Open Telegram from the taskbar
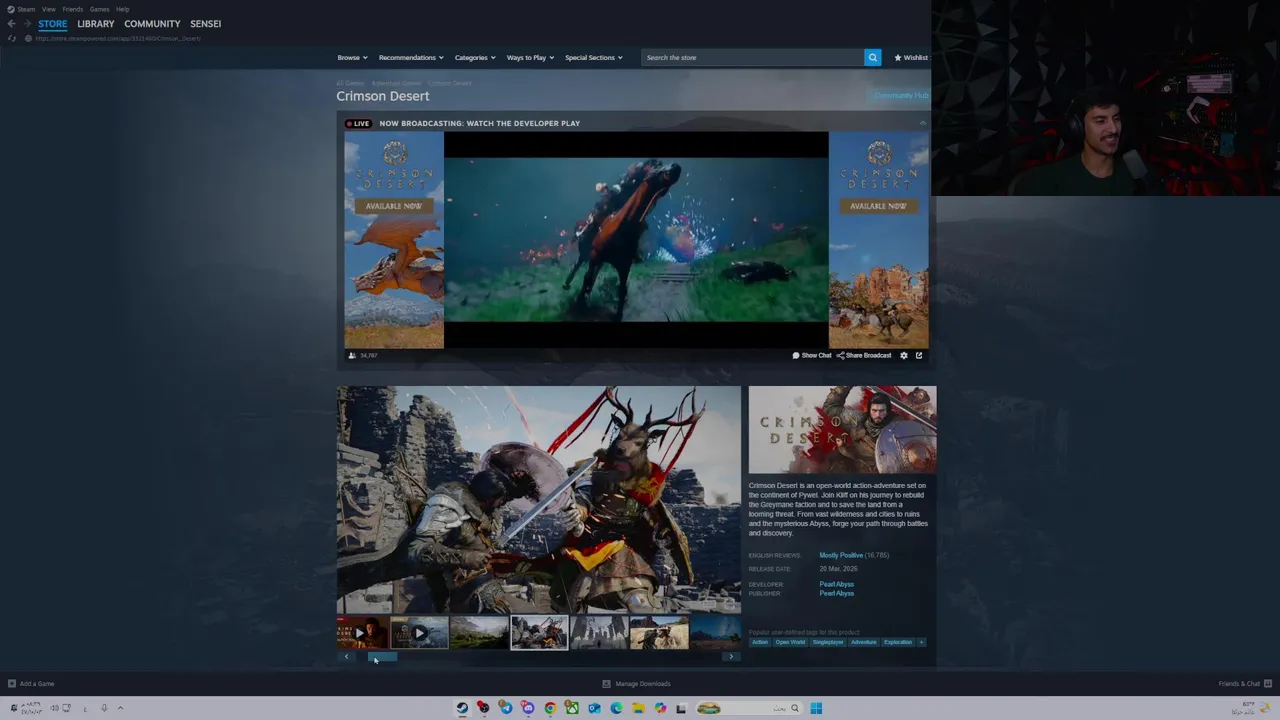1280x720 pixels. (506, 708)
